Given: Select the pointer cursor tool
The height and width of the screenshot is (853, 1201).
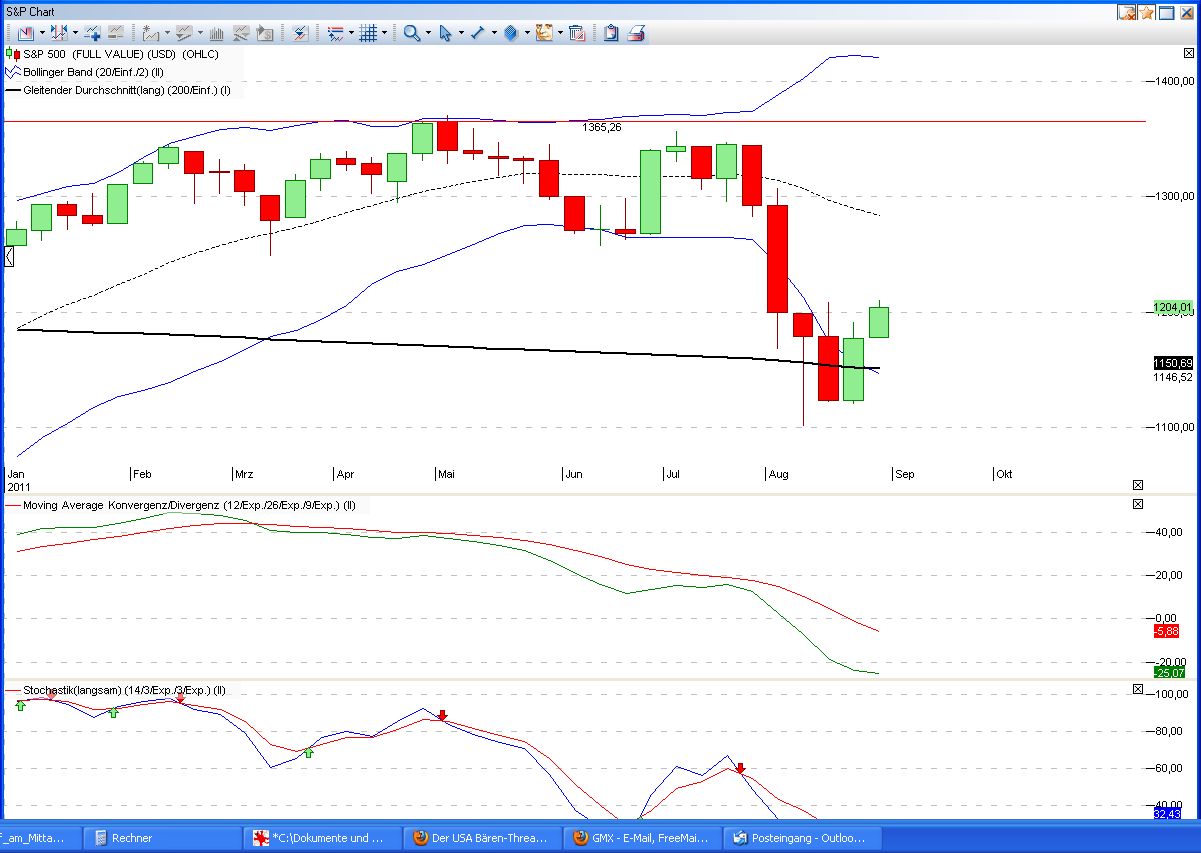Looking at the screenshot, I should point(445,33).
